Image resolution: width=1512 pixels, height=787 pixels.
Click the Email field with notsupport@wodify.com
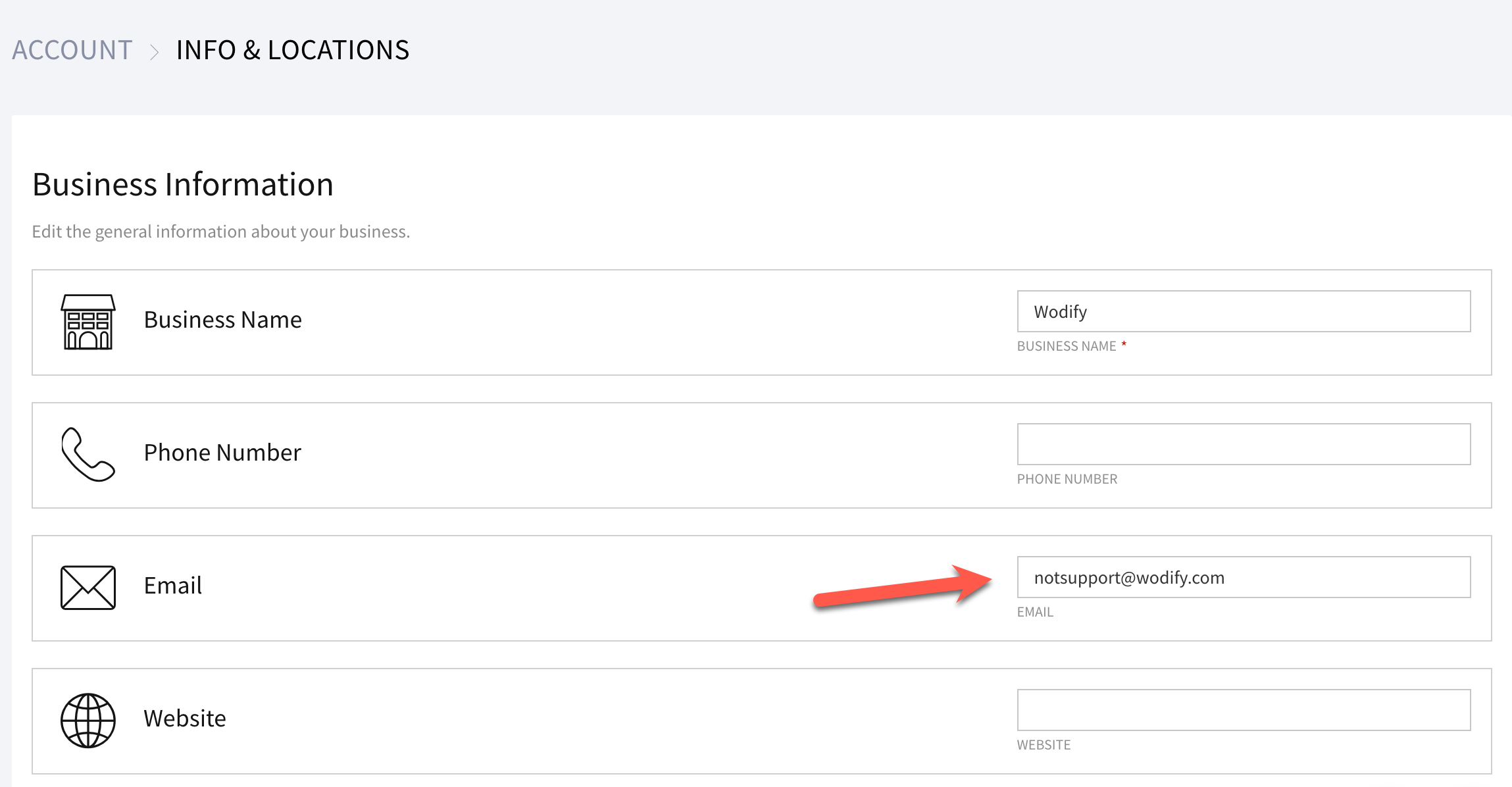pos(1244,577)
